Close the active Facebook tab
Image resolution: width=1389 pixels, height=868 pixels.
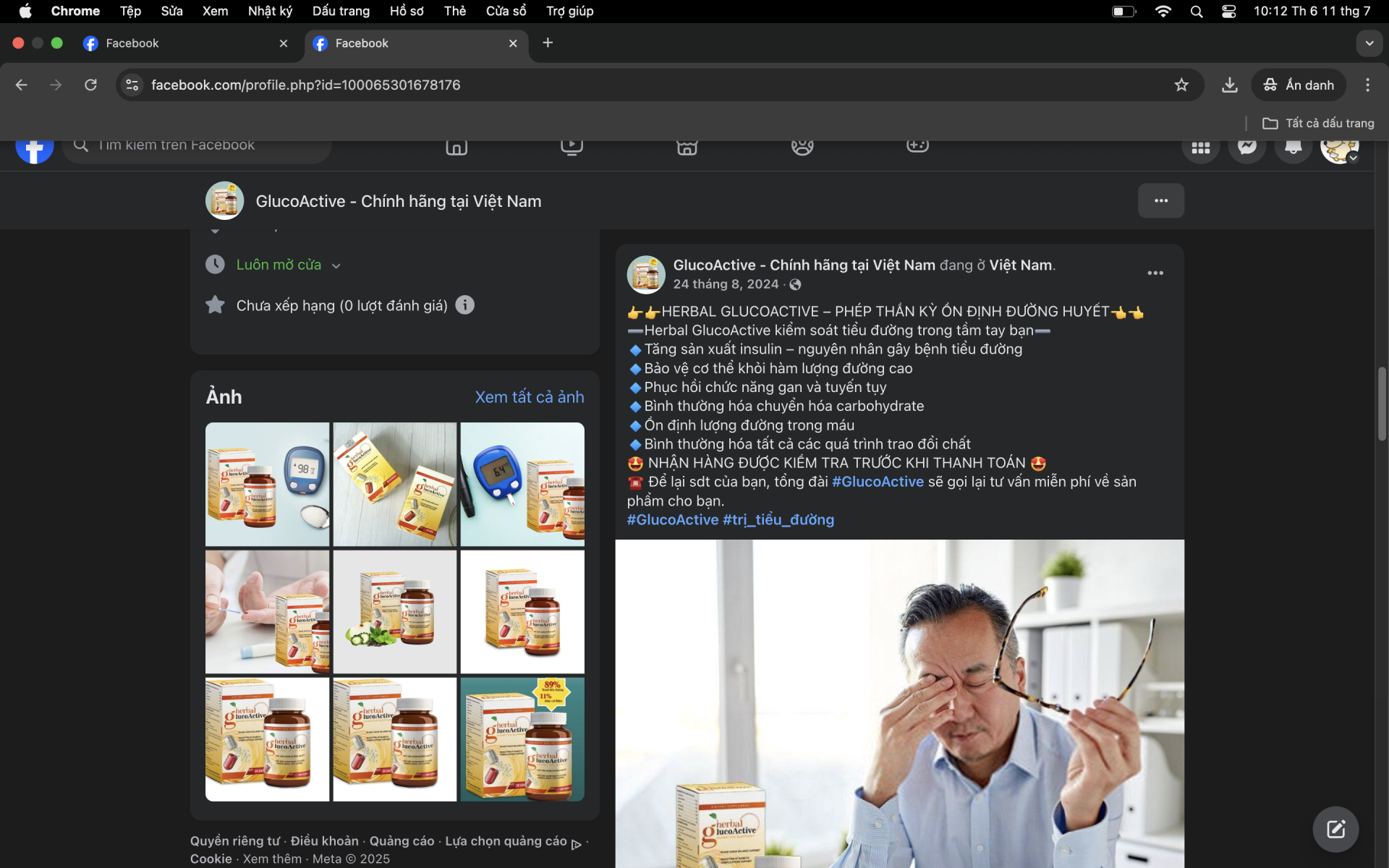(513, 43)
